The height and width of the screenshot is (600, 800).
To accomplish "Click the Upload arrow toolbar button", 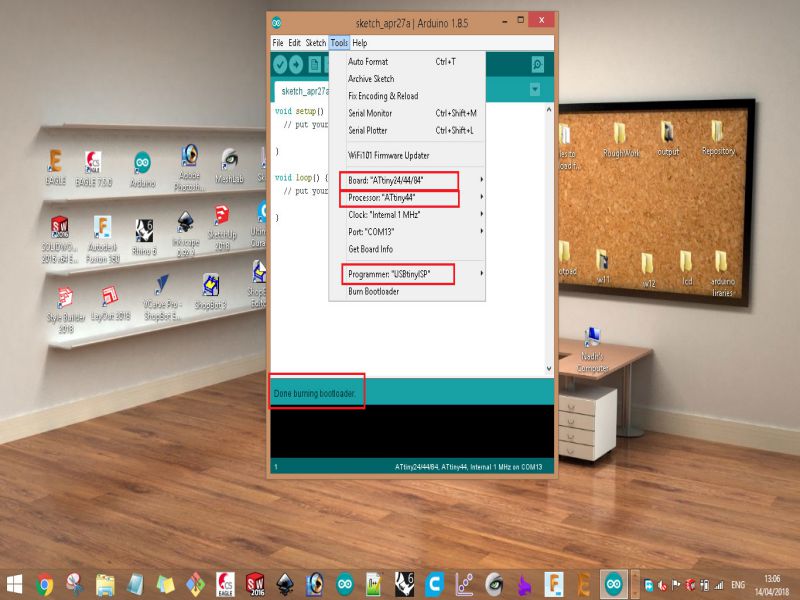I will point(296,64).
